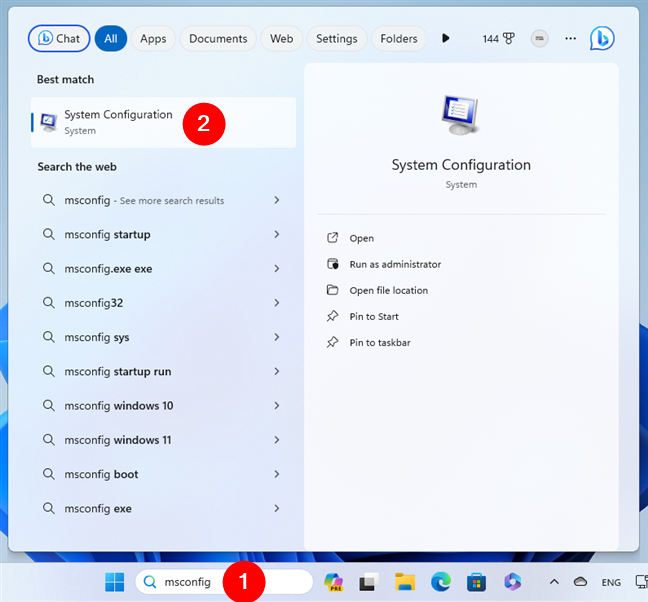Viewport: 648px width, 602px height.
Task: Open File Explorer from the taskbar
Action: coord(404,581)
